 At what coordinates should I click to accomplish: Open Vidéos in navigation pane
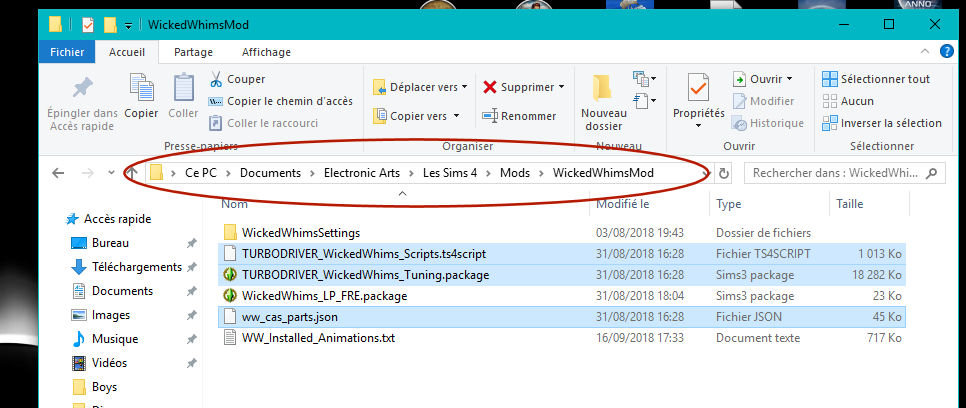(x=99, y=363)
